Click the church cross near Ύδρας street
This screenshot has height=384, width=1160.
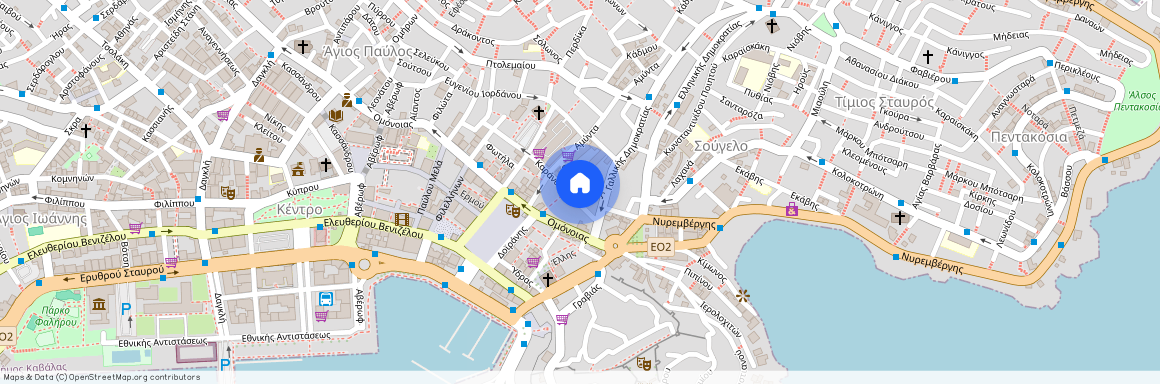coord(547,279)
